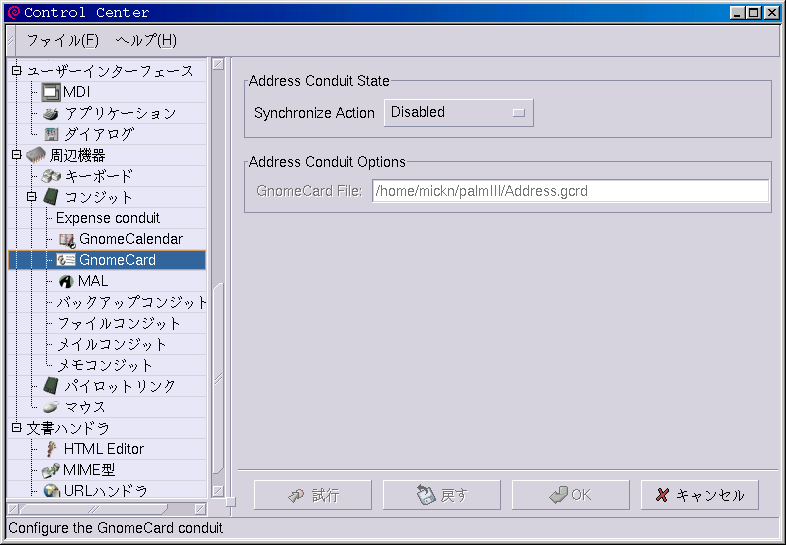This screenshot has height=545, width=786.
Task: Click the ダイアログ icon in tree
Action: click(51, 134)
